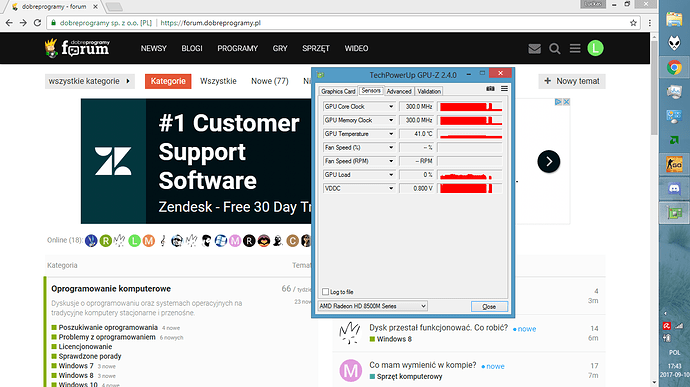Open forum messages envelope icon

pyautogui.click(x=534, y=48)
